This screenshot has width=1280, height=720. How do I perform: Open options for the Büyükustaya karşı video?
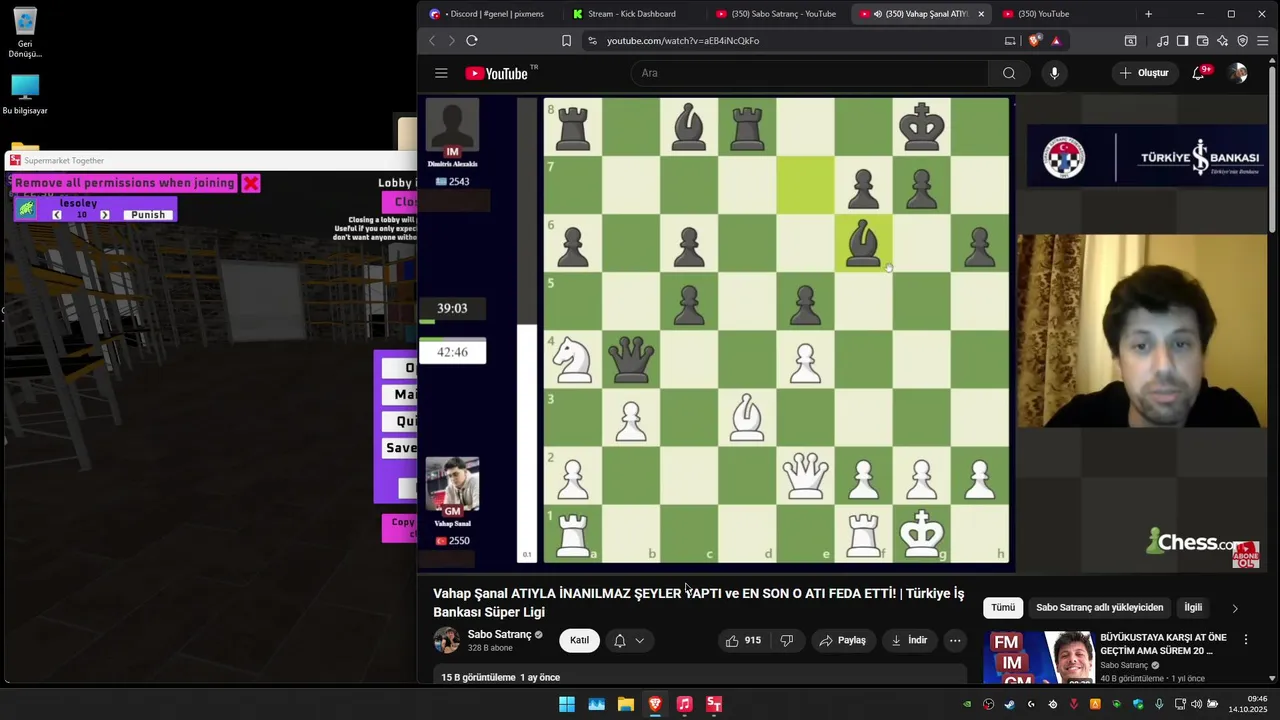click(1246, 639)
